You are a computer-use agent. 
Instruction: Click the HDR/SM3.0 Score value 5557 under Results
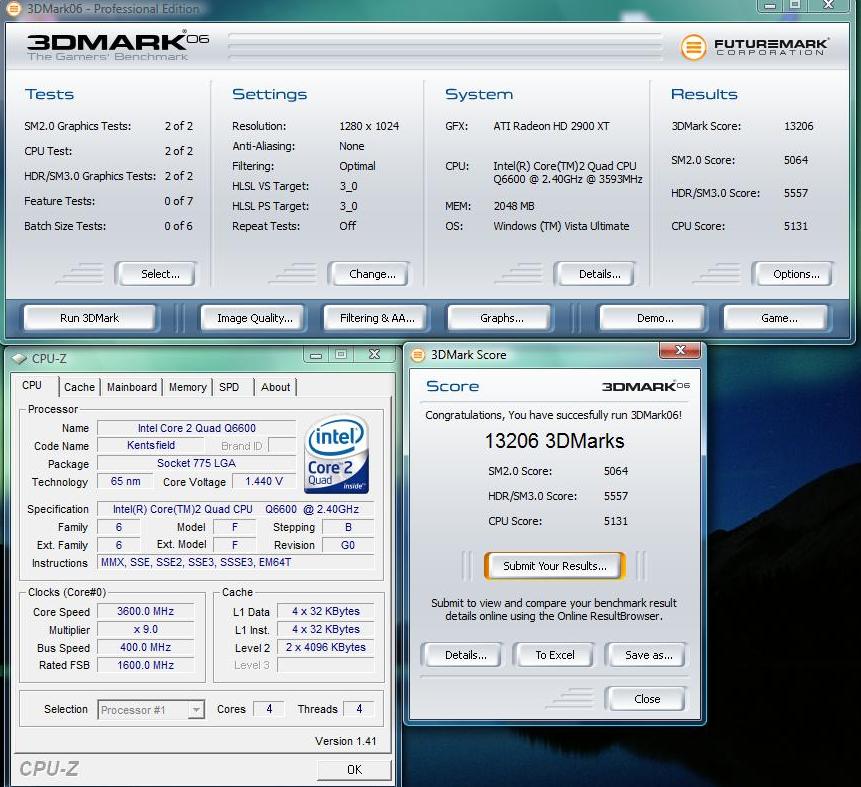coord(796,193)
